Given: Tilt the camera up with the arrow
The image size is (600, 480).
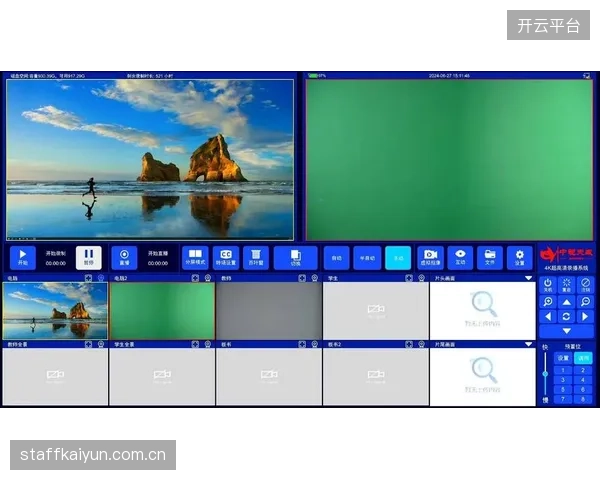Looking at the screenshot, I should [x=567, y=302].
